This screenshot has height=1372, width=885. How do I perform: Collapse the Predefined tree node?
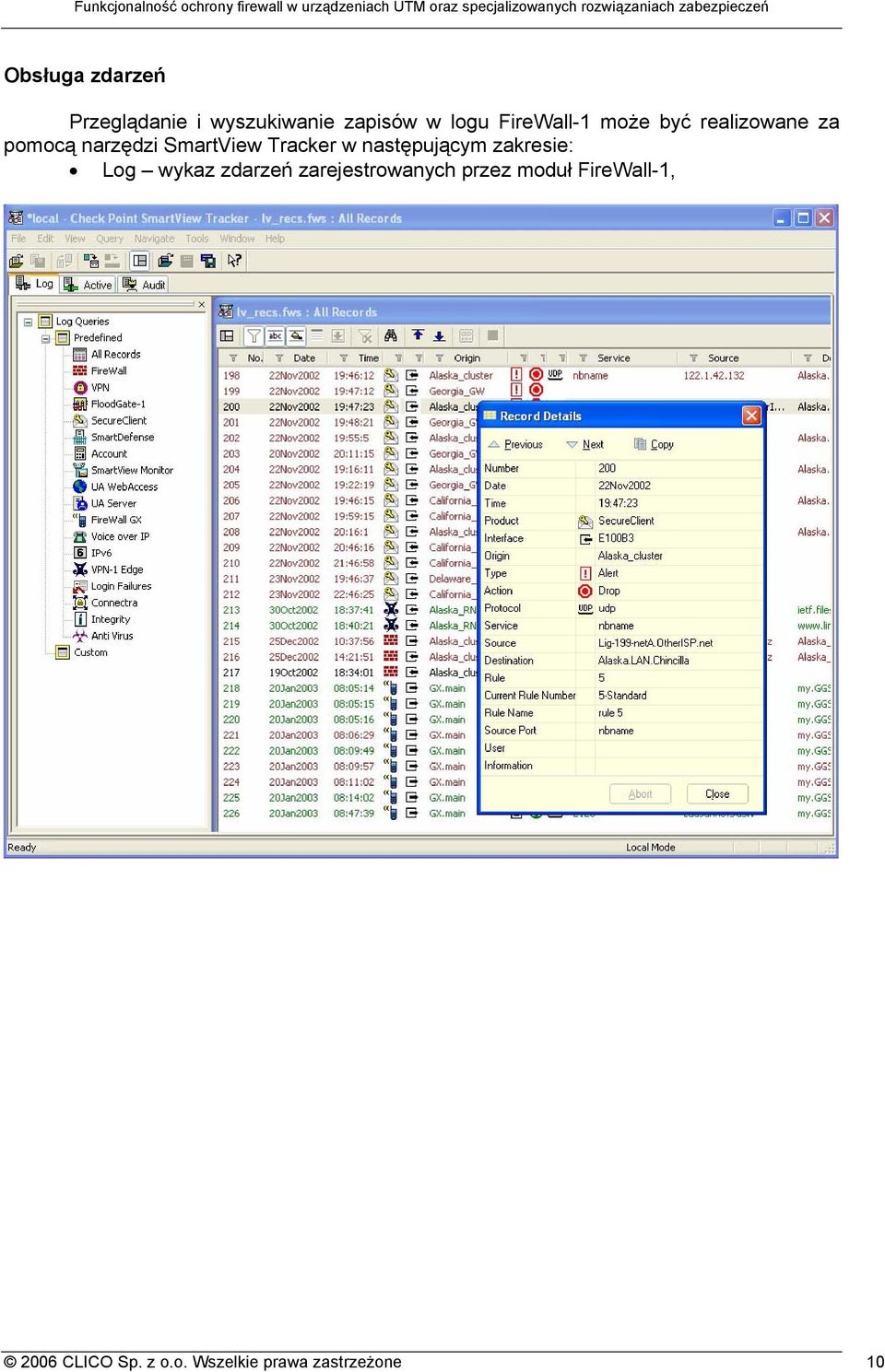(x=45, y=339)
